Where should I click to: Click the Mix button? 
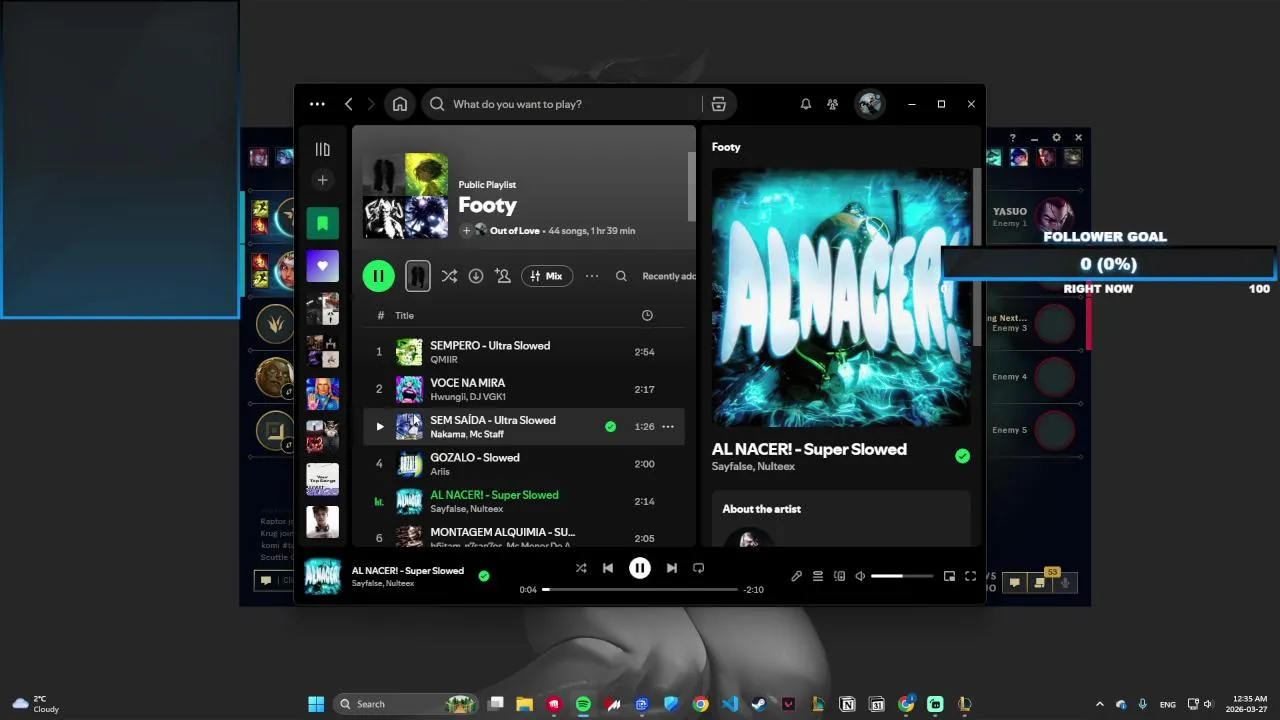547,276
